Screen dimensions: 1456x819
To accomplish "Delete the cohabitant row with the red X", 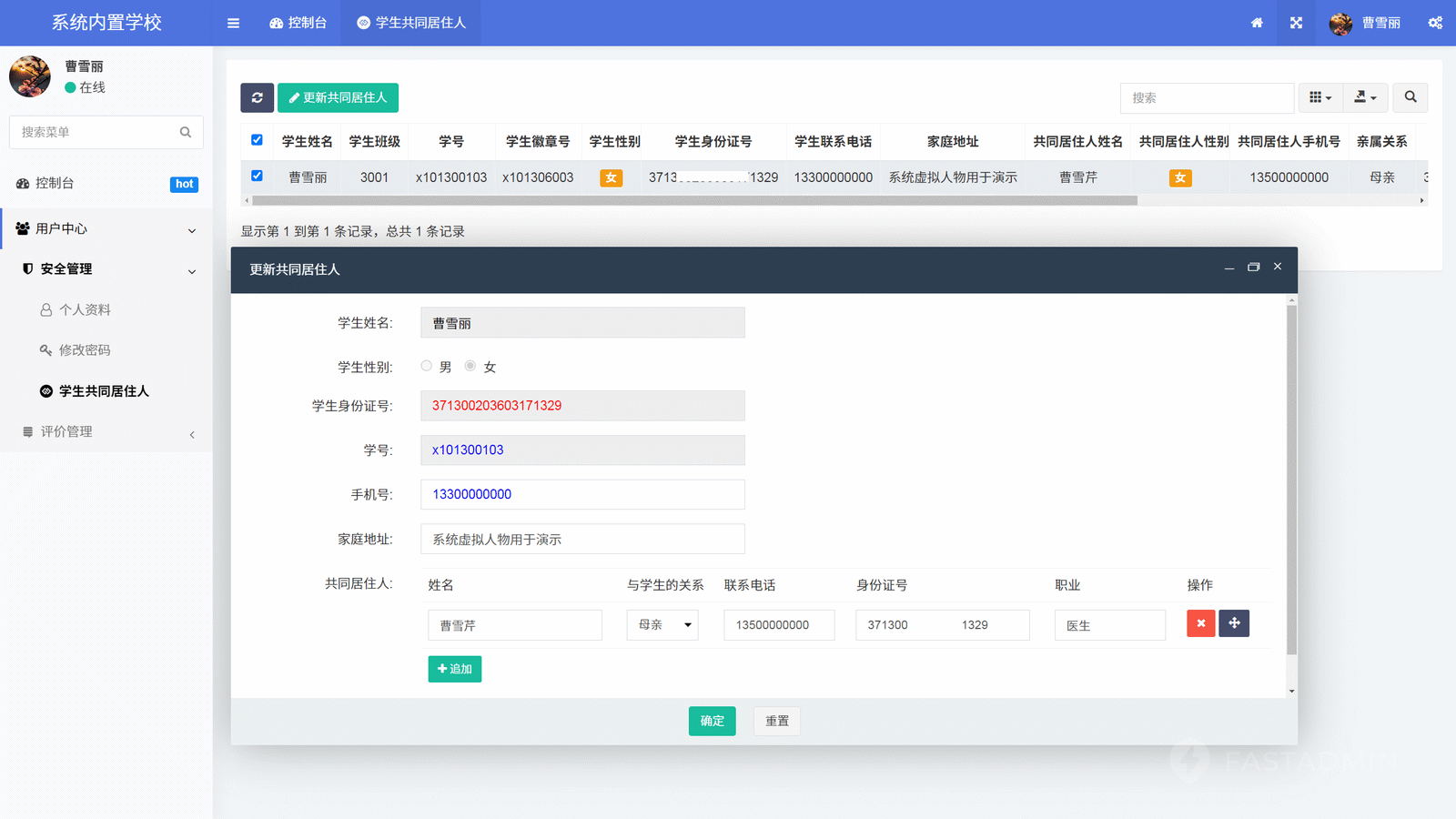I will pyautogui.click(x=1200, y=623).
